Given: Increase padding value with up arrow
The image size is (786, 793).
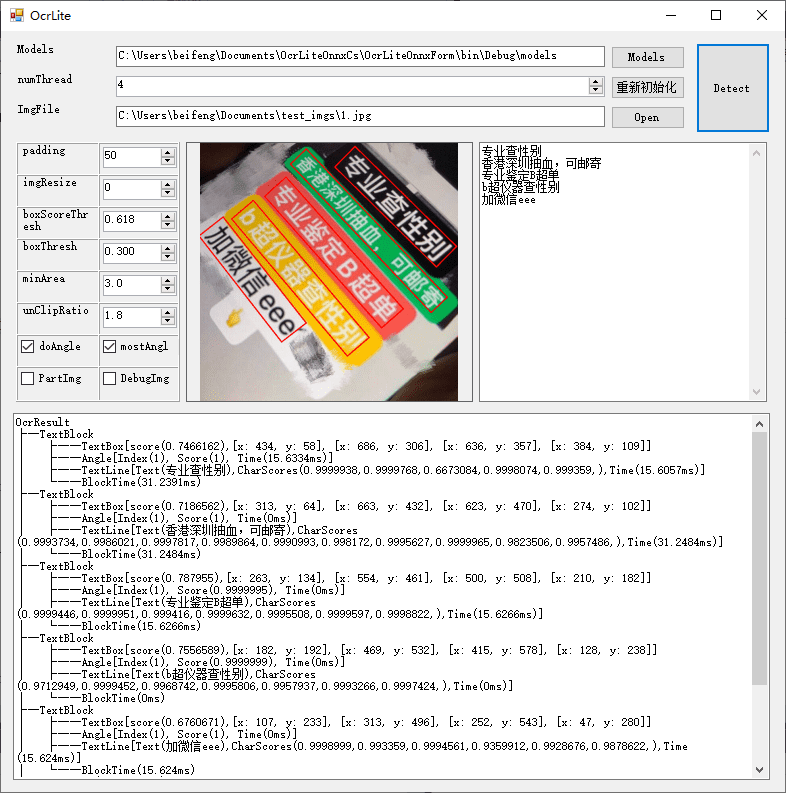Looking at the screenshot, I should pyautogui.click(x=168, y=153).
